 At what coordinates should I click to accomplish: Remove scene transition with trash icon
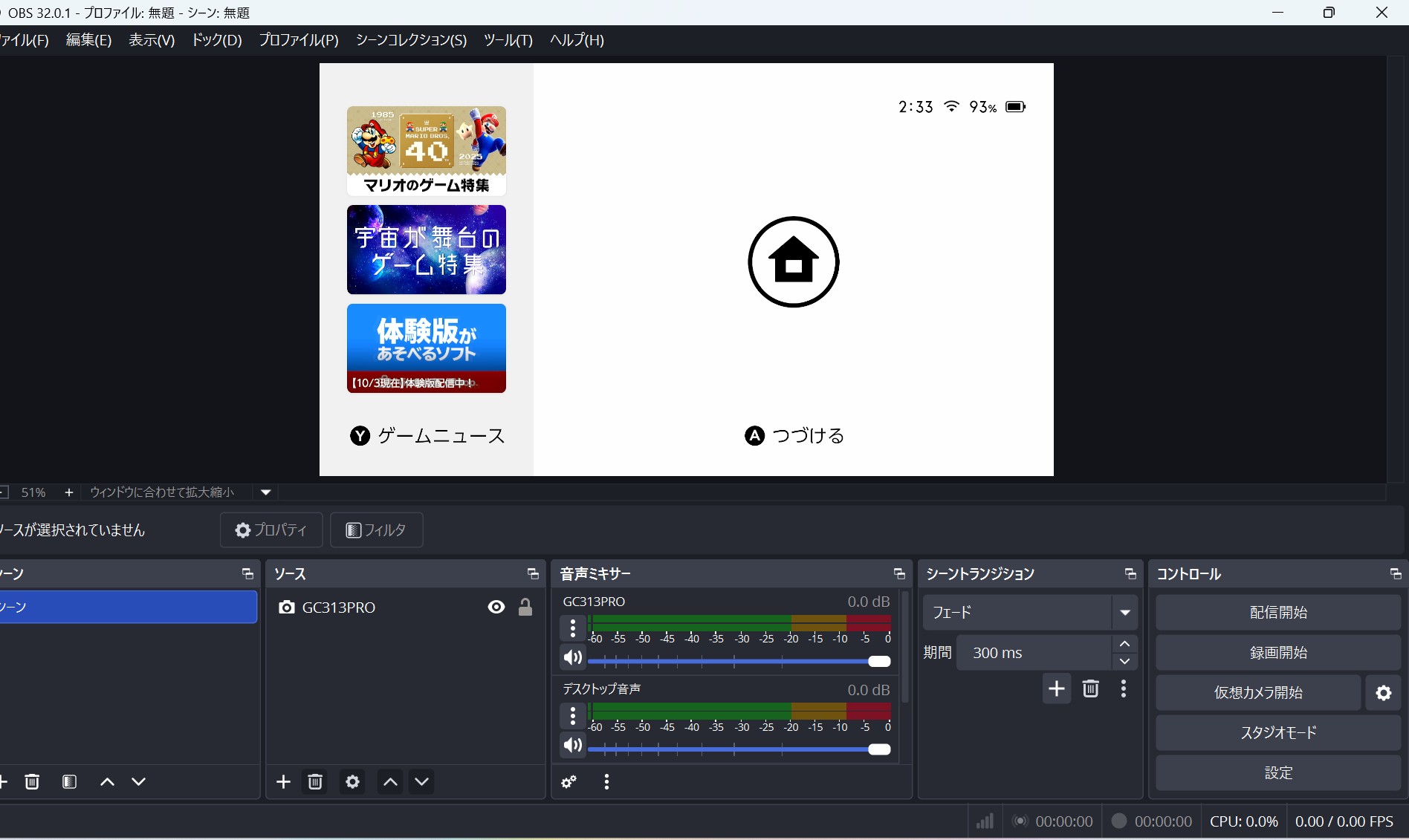click(x=1090, y=688)
